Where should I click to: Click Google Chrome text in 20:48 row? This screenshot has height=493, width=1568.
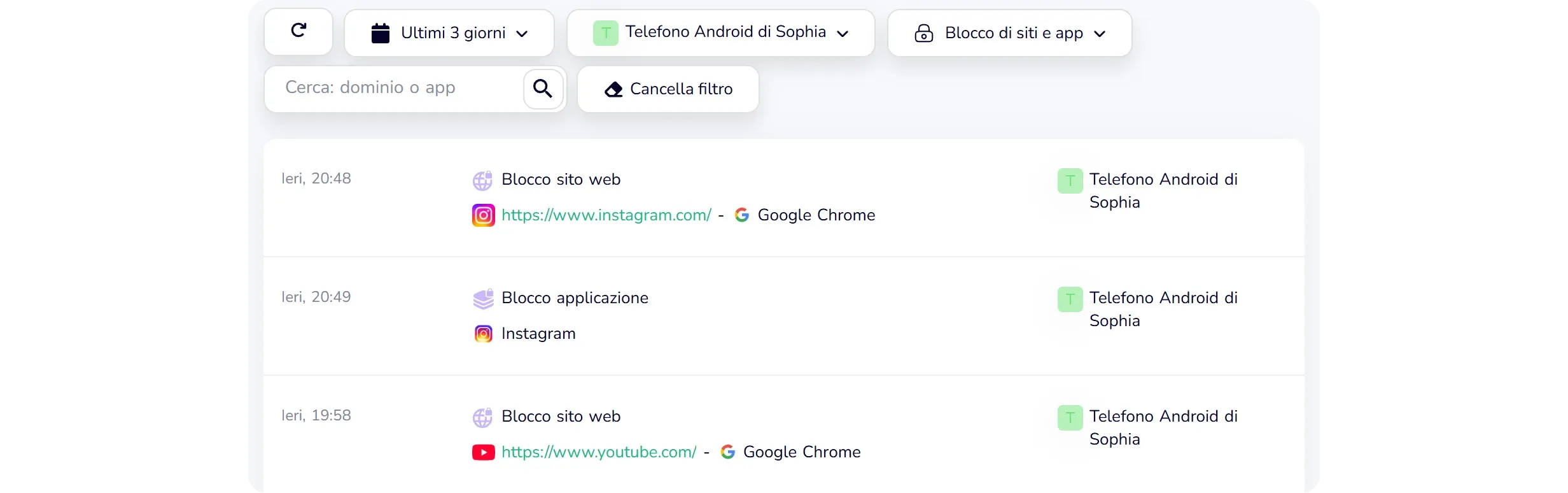[x=816, y=215]
